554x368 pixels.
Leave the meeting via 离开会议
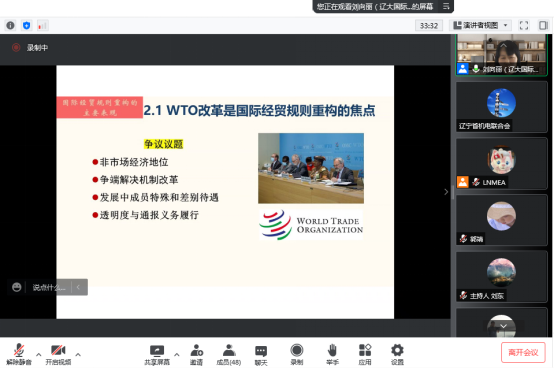coord(523,352)
